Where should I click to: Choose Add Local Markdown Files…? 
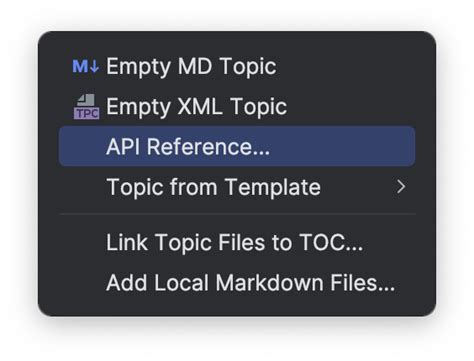click(237, 282)
